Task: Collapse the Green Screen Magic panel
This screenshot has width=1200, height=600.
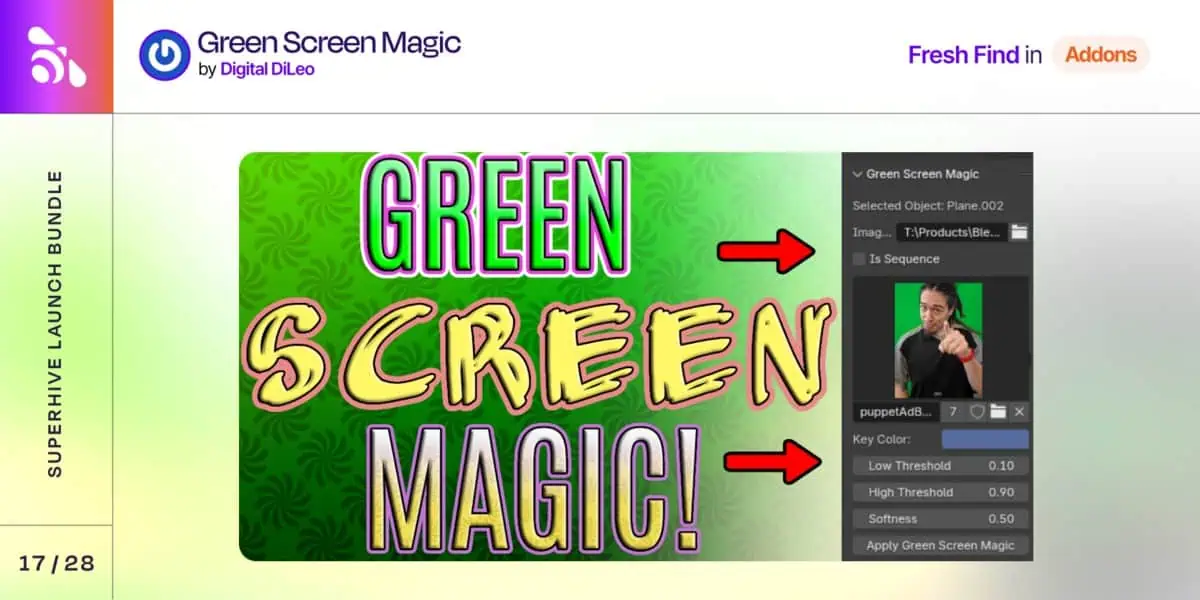Action: [x=857, y=174]
